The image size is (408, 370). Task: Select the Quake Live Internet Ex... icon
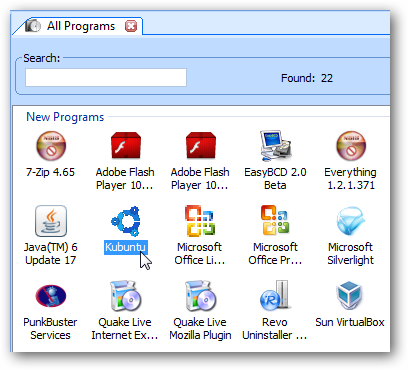[x=126, y=296]
